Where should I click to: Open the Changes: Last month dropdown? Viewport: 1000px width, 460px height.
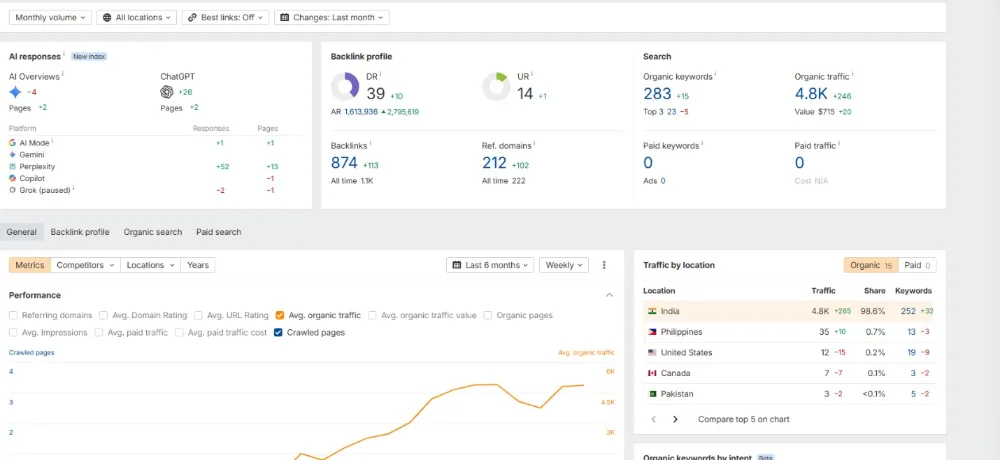pyautogui.click(x=332, y=18)
